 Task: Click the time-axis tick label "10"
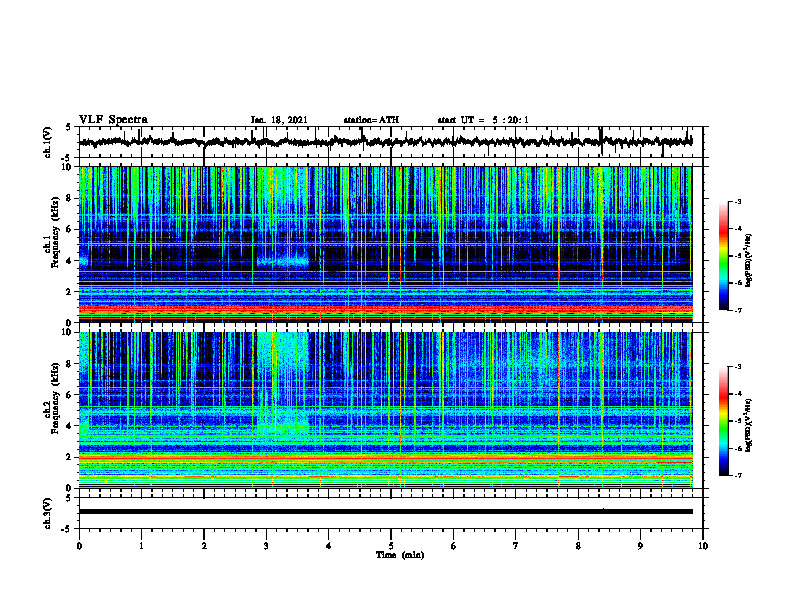pyautogui.click(x=703, y=546)
